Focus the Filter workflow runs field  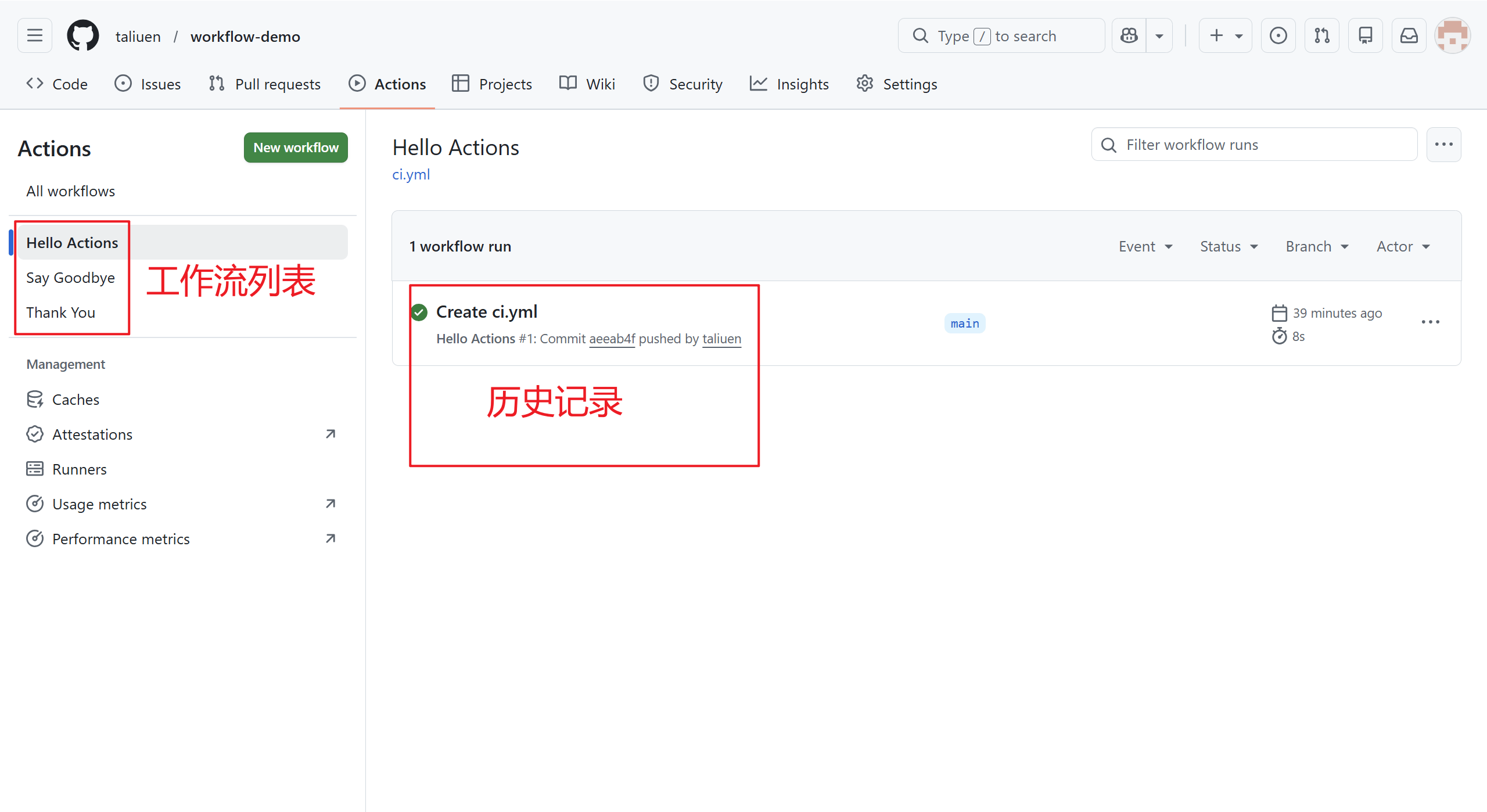pyautogui.click(x=1255, y=145)
